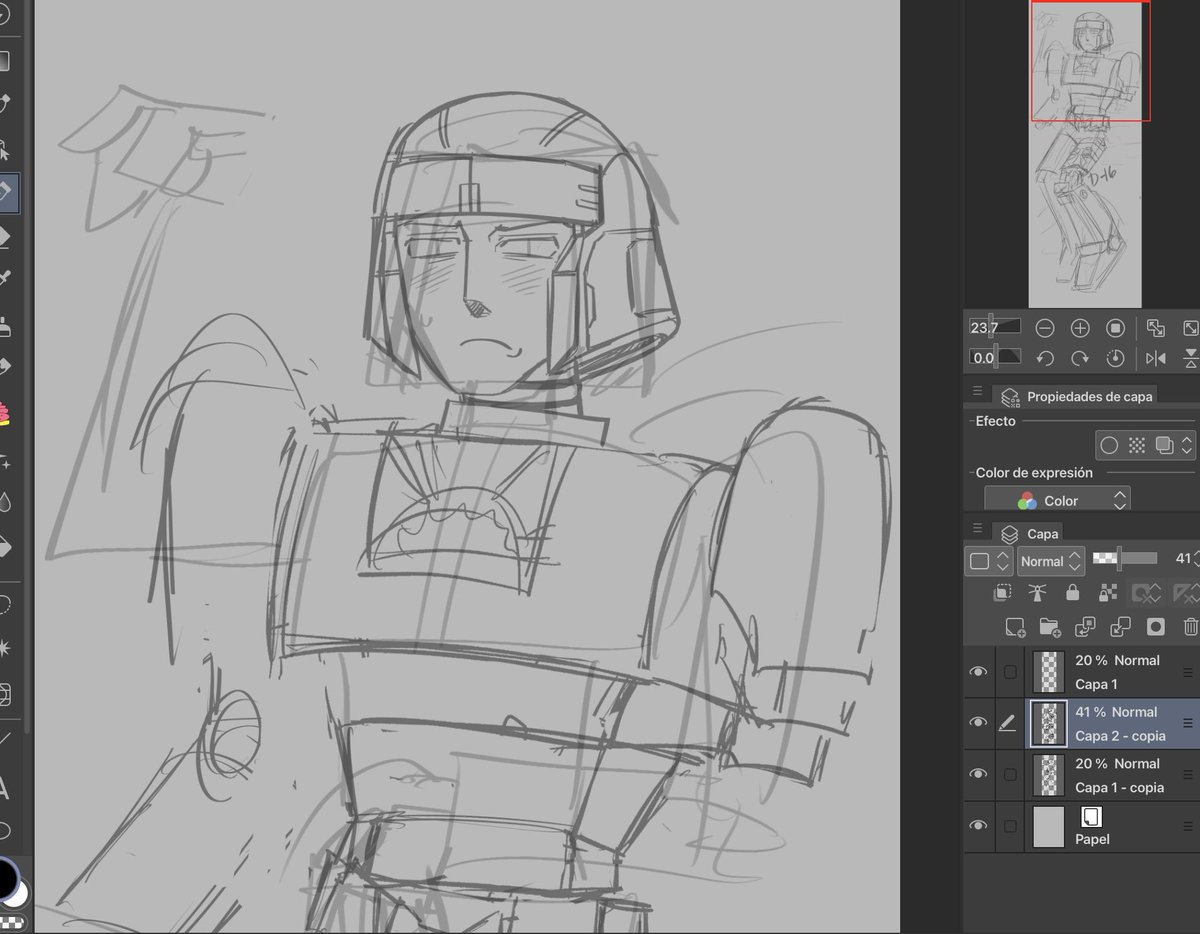The image size is (1200, 934).
Task: Delete the selected layer
Action: 1190,628
